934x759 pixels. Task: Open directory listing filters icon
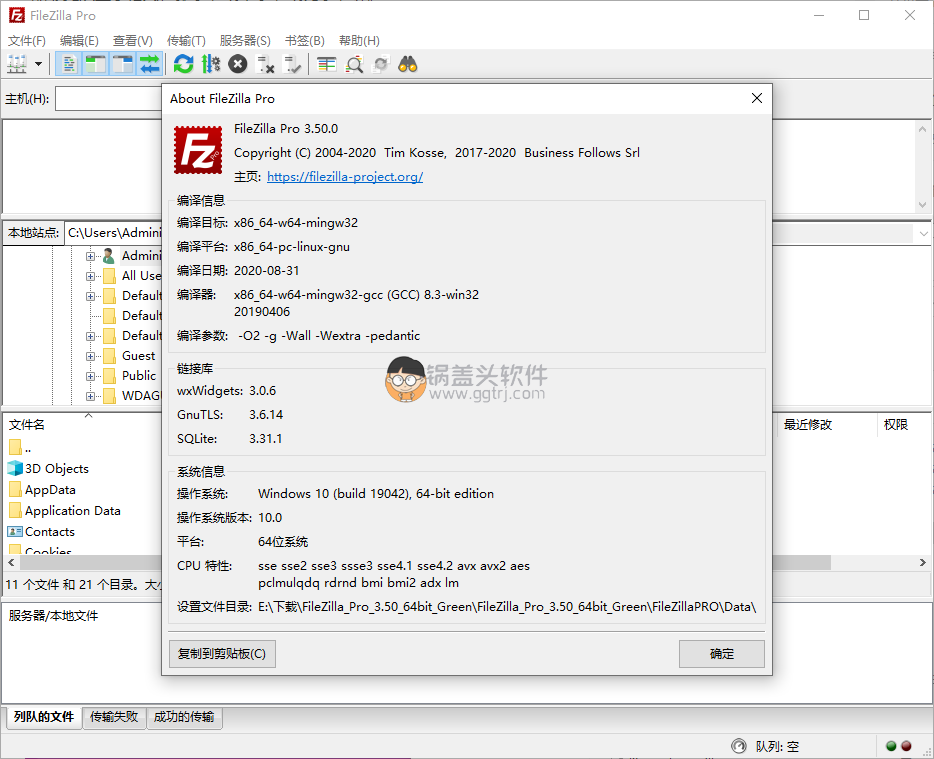pyautogui.click(x=326, y=64)
